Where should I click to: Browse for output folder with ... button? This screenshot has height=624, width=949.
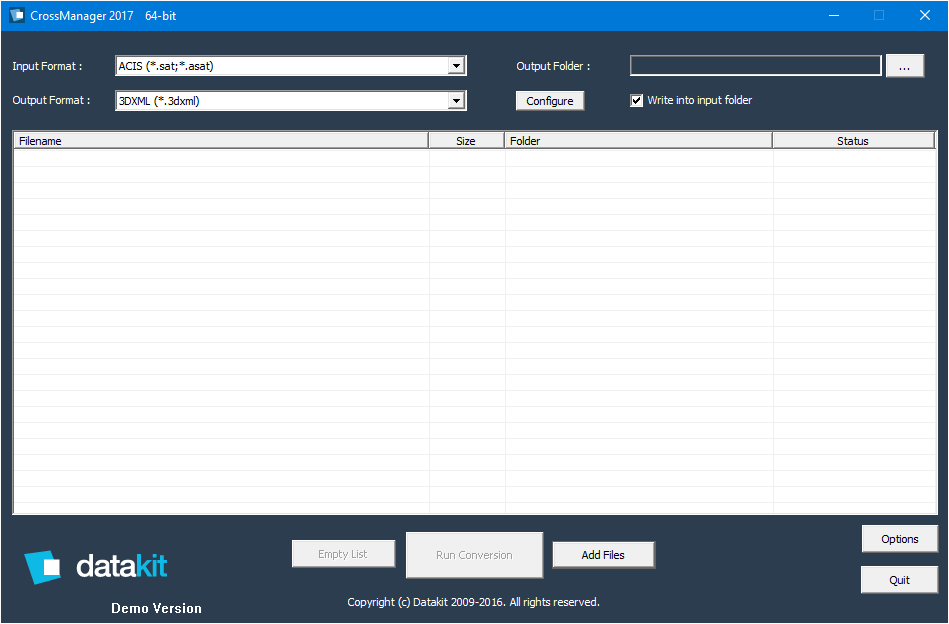pos(904,66)
